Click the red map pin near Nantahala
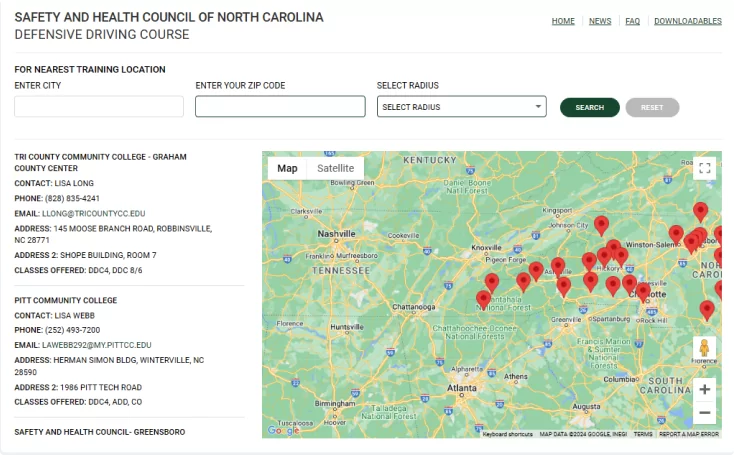Screen dimensions: 734x455 [x=484, y=299]
